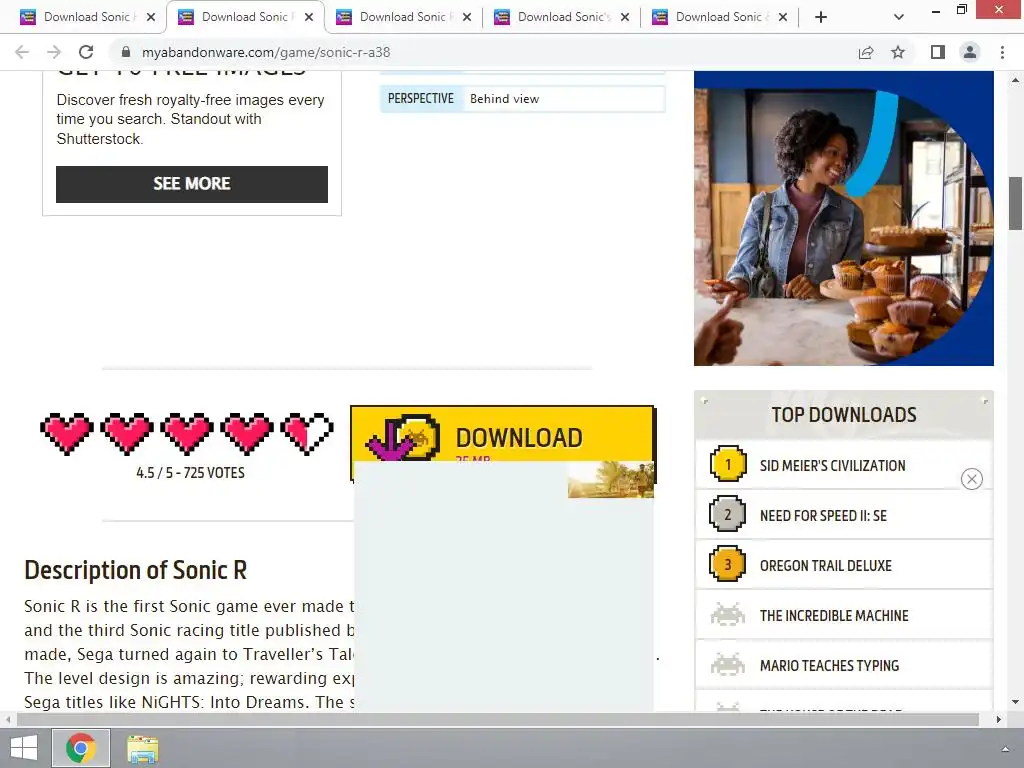Close the fifth Download Sonic tab

click(783, 18)
